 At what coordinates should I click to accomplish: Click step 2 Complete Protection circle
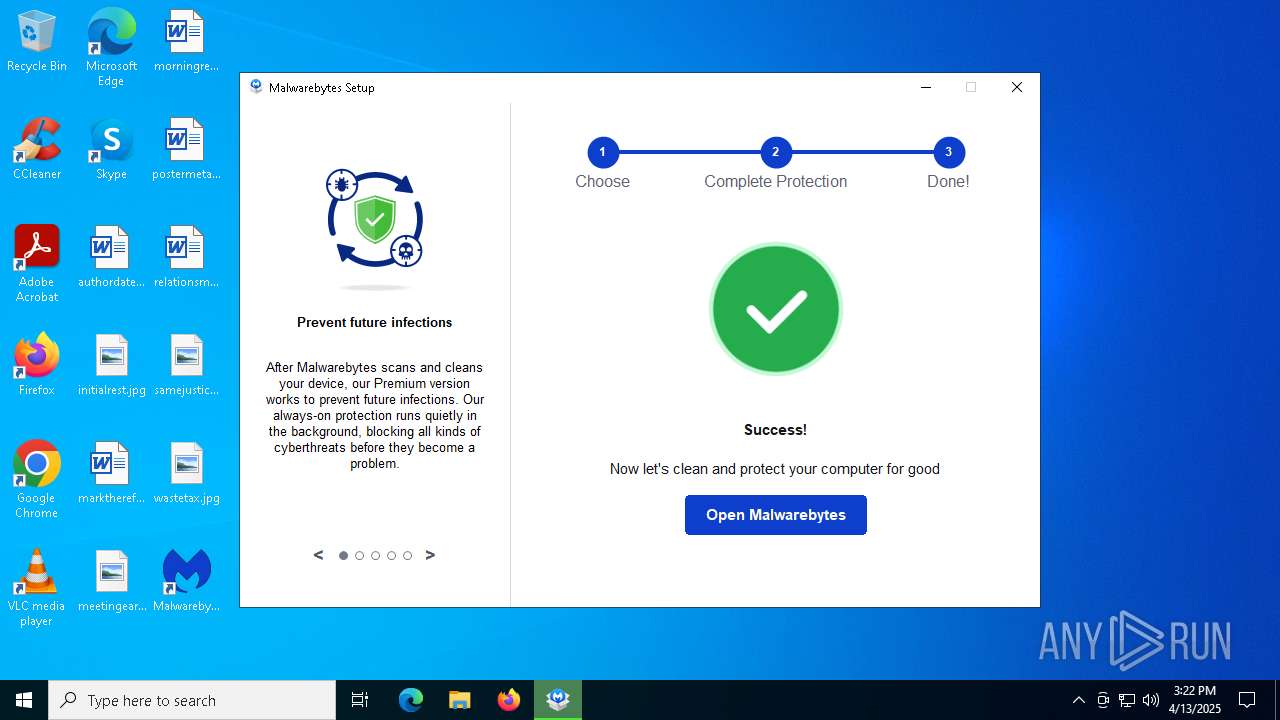(x=775, y=152)
